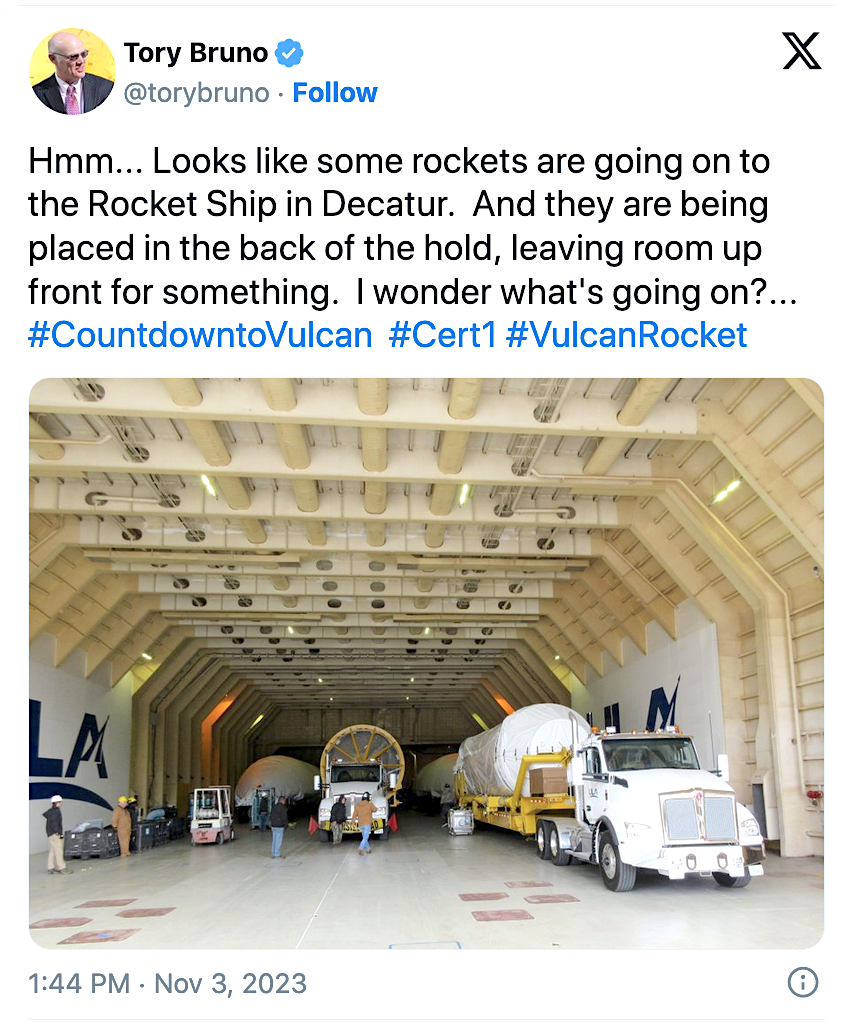This screenshot has height=1022, width=848.
Task: Click the worker in white hard hat
Action: point(54,832)
